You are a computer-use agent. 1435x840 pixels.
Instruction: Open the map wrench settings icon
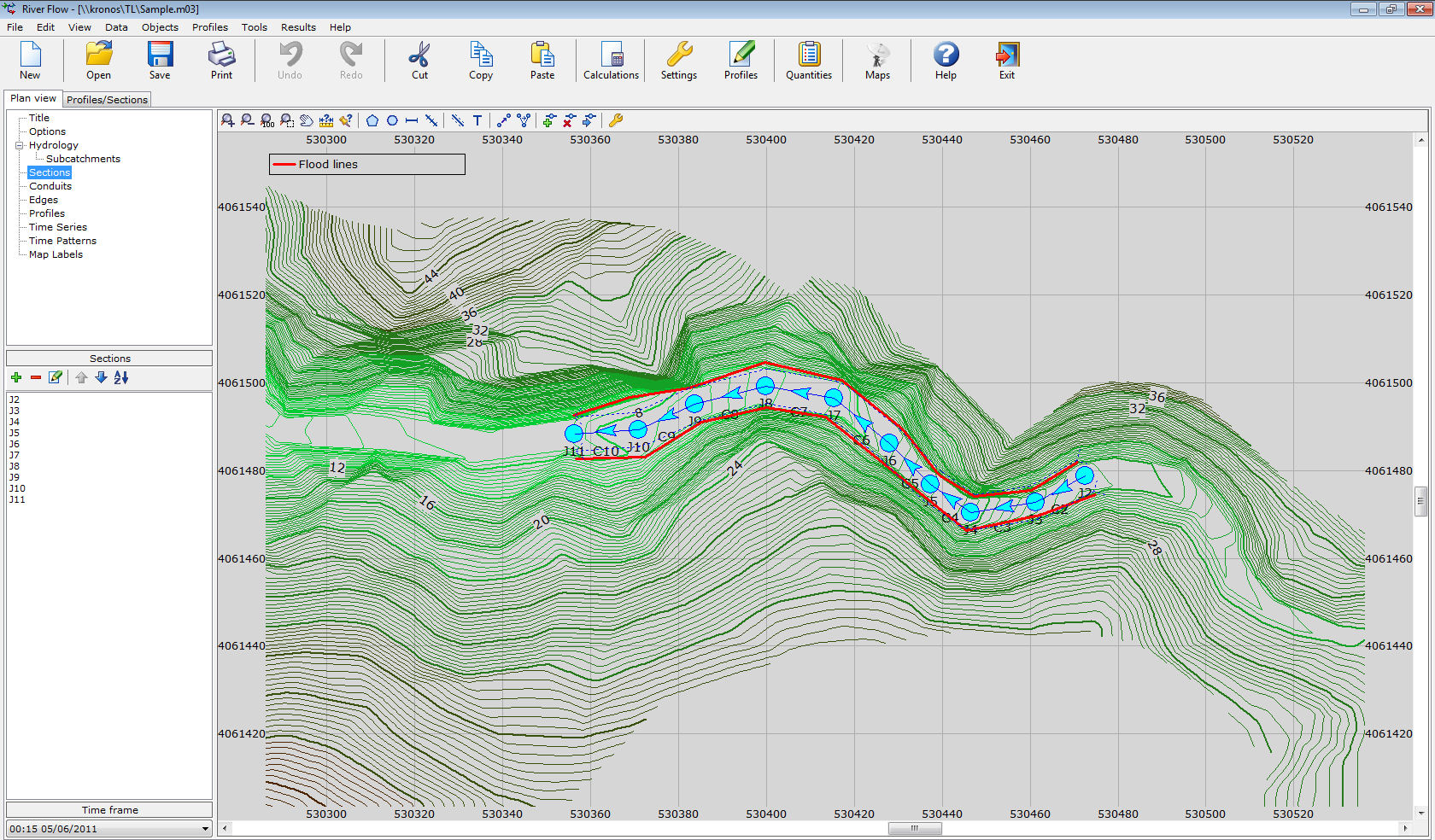(616, 120)
